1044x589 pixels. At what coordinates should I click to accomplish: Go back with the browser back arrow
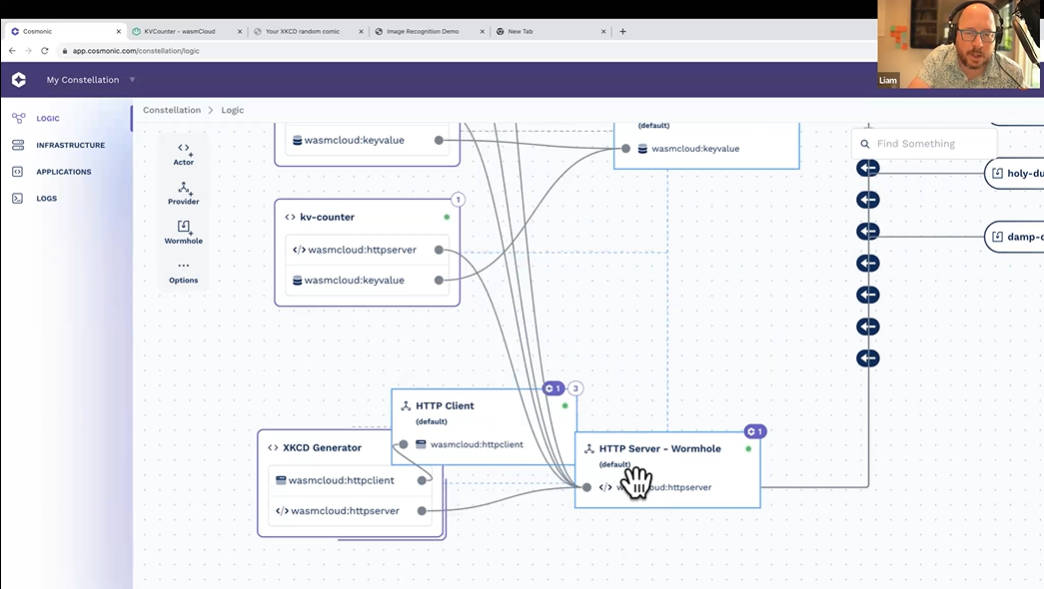tap(12, 51)
